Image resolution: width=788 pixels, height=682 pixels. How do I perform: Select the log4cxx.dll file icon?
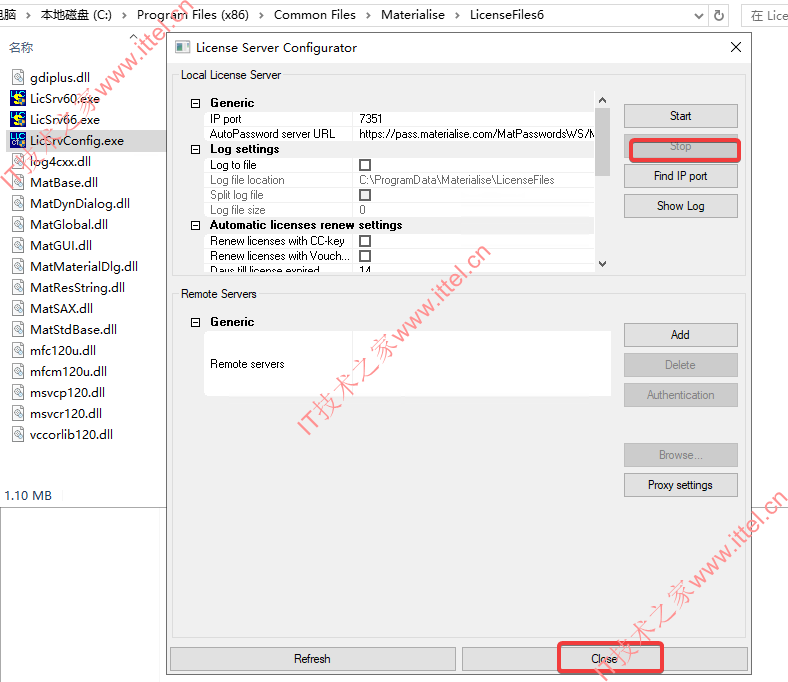coord(18,162)
